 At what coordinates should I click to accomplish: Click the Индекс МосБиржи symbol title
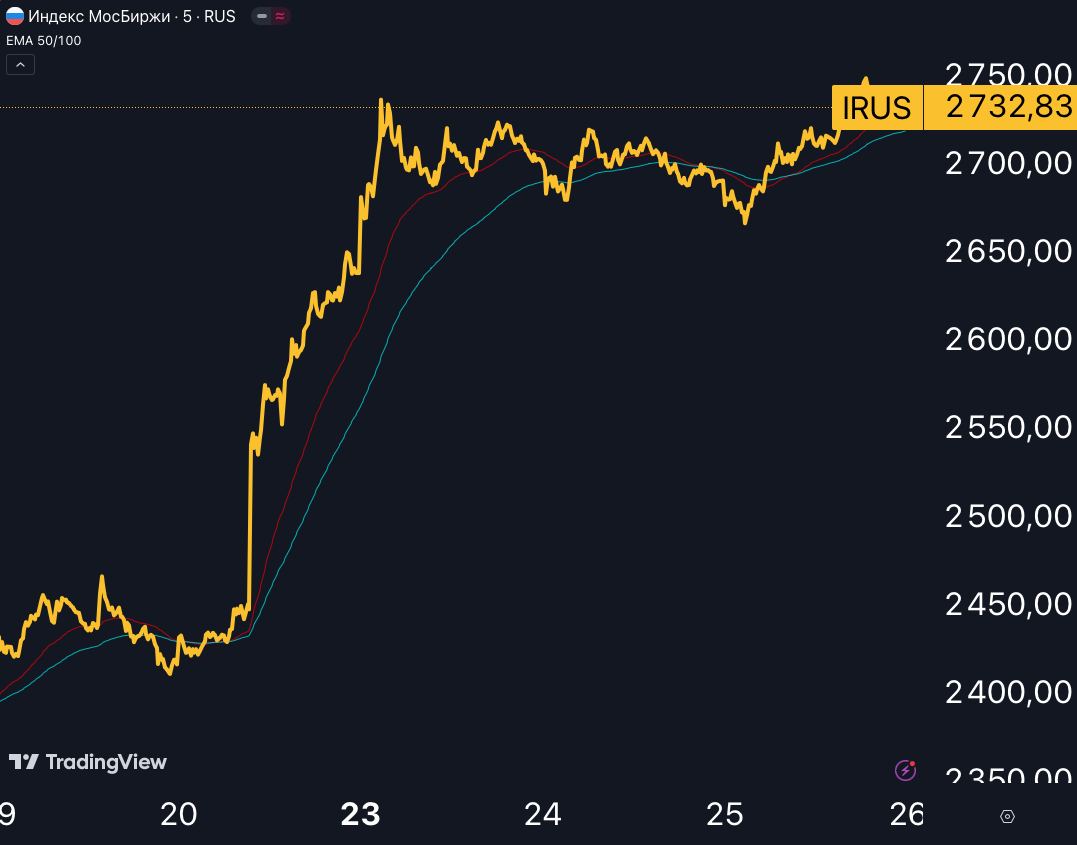point(99,16)
